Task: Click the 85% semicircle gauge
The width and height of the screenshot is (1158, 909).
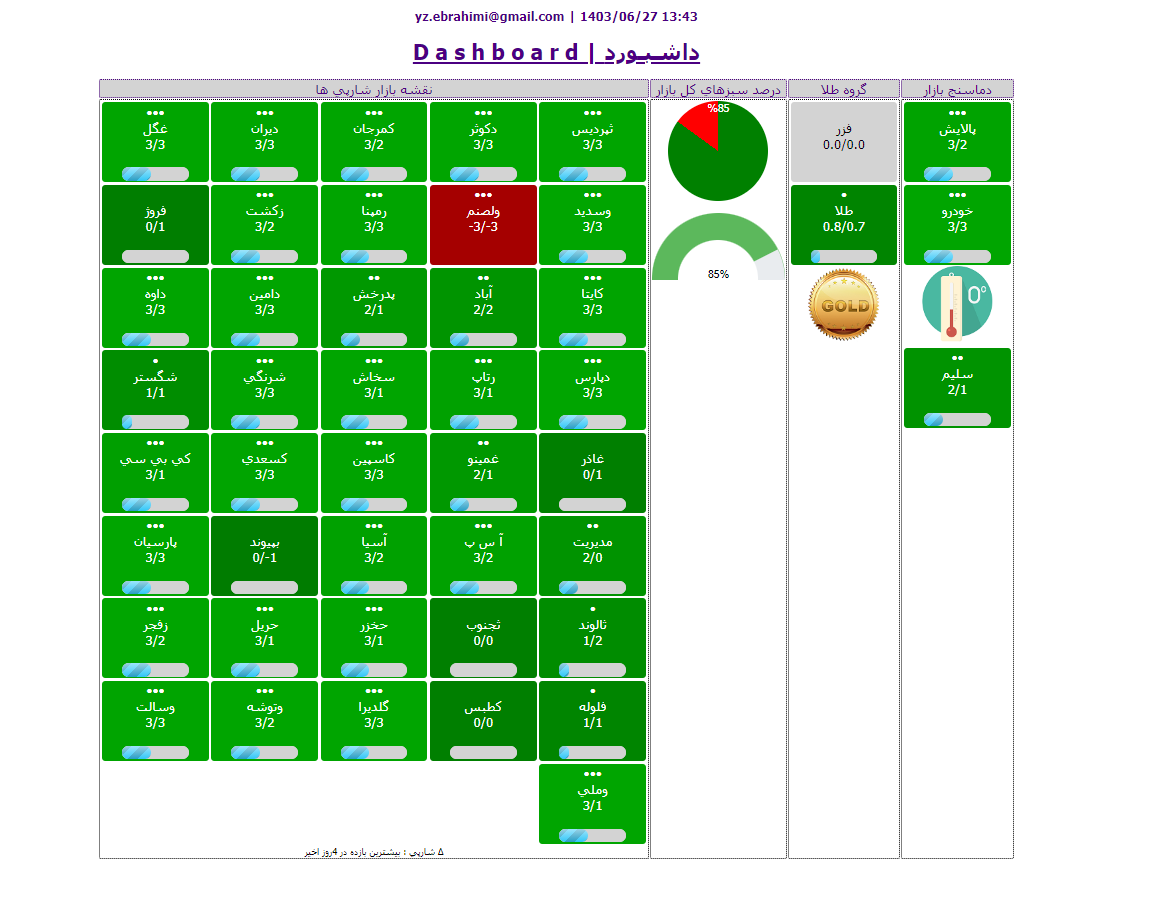Action: 718,247
